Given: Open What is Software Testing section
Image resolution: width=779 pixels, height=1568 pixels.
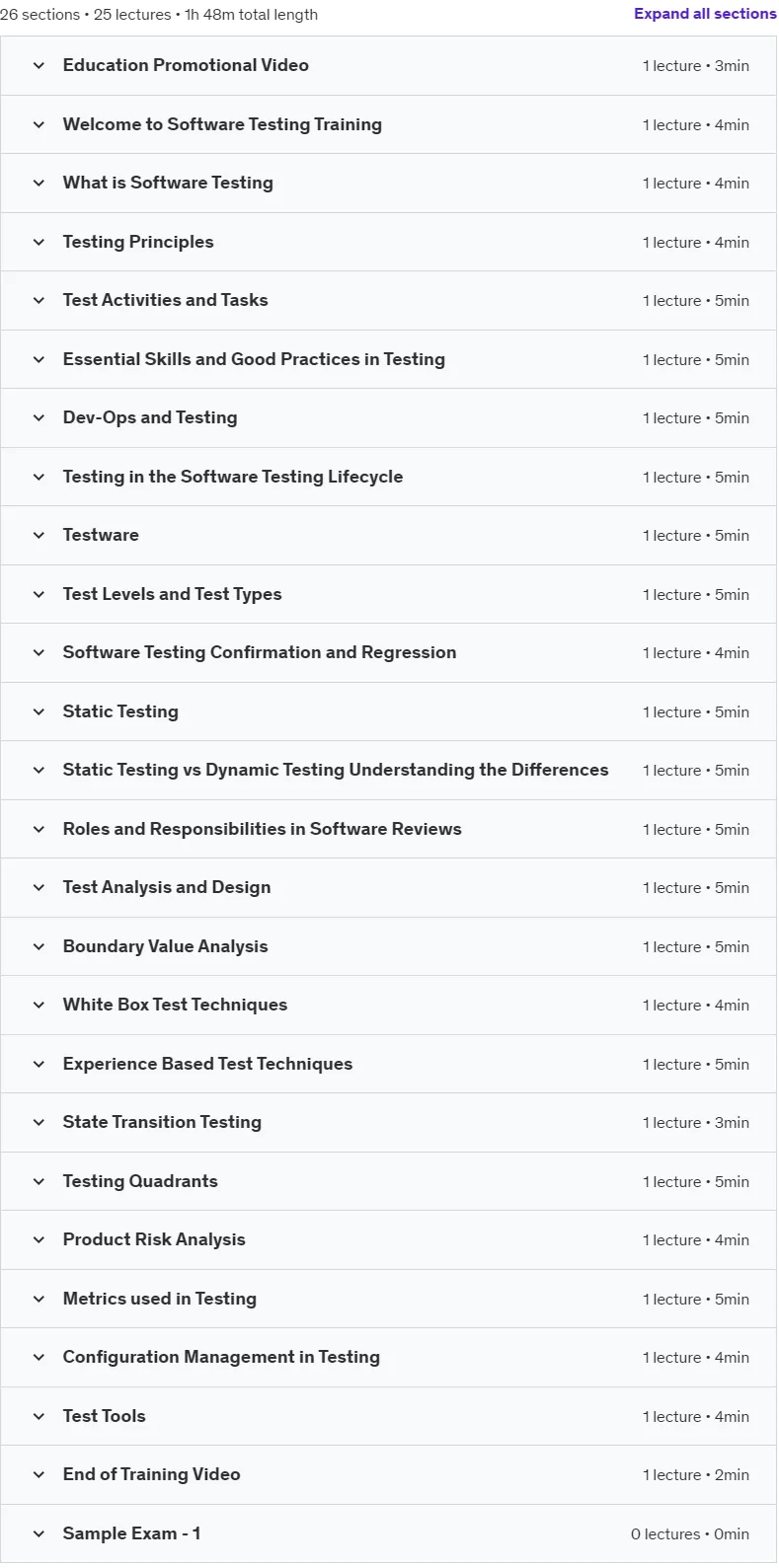Looking at the screenshot, I should point(389,184).
